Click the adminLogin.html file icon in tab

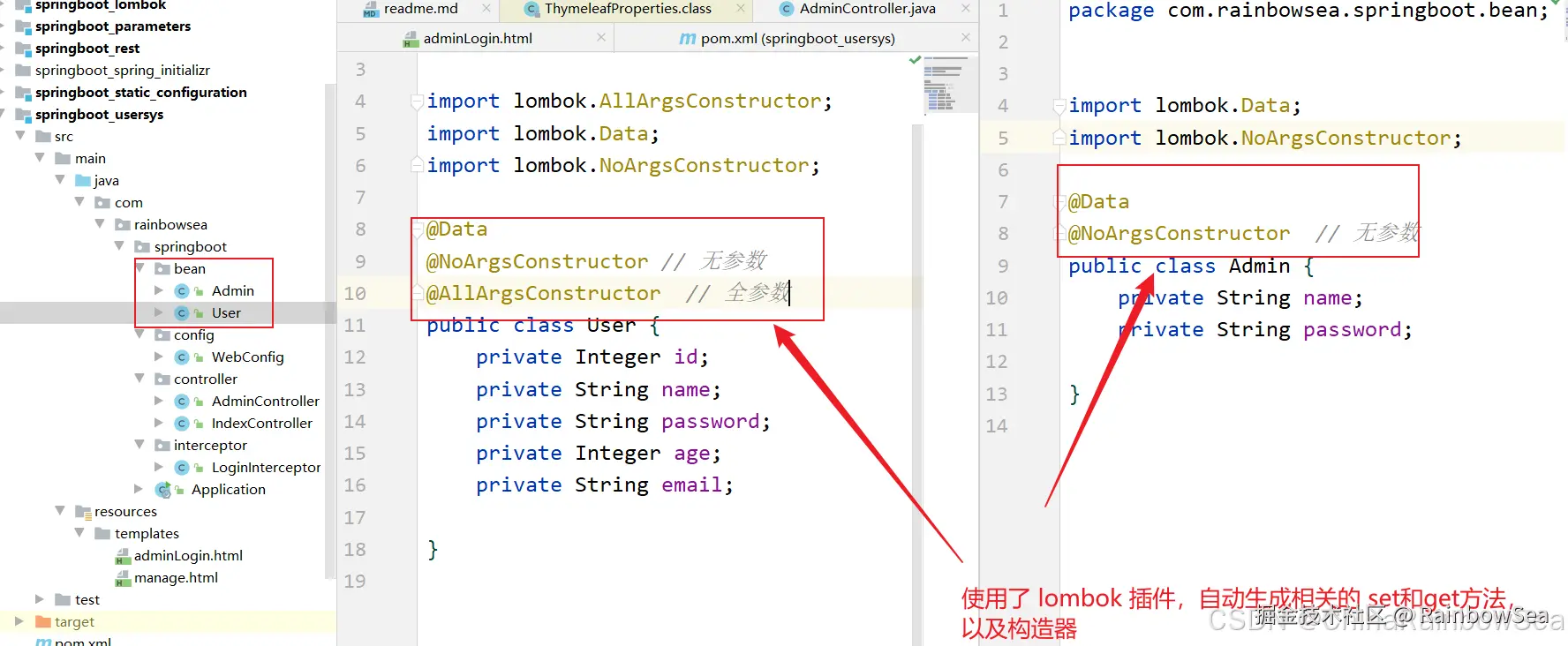[411, 39]
